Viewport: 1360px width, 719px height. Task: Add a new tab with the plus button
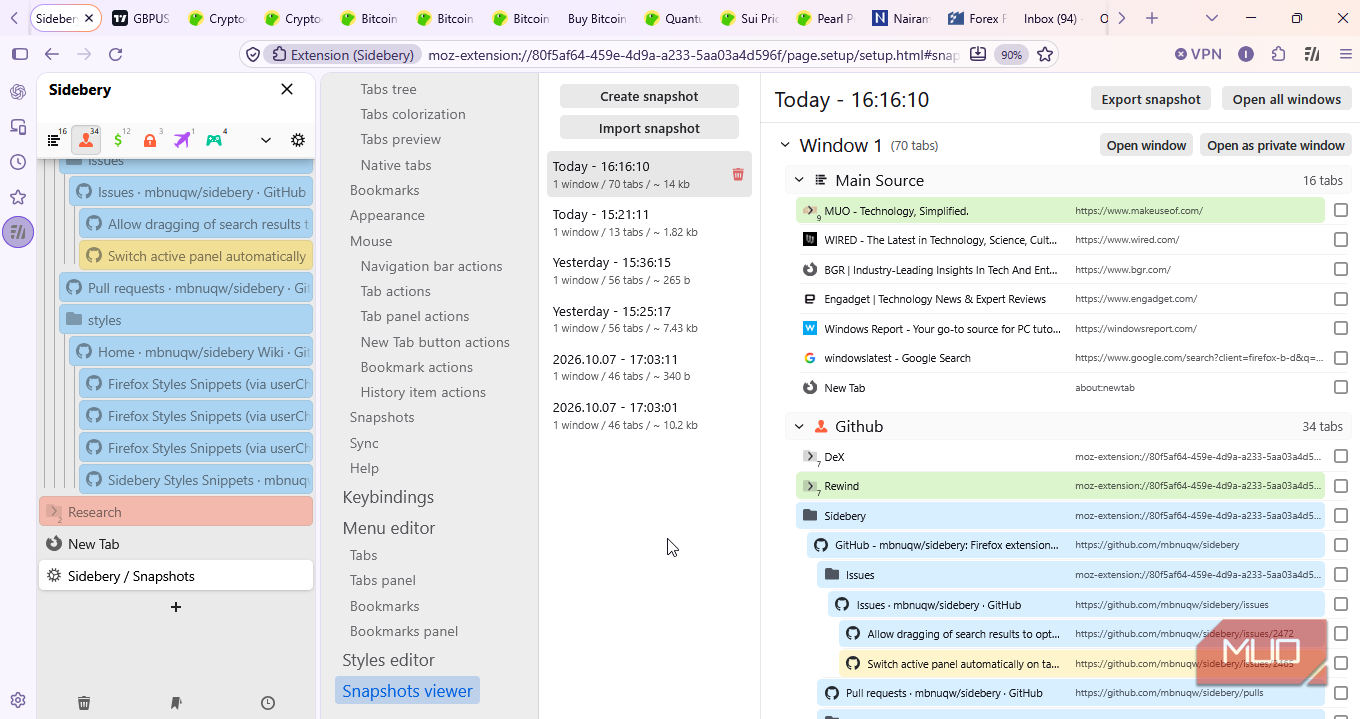click(x=176, y=607)
